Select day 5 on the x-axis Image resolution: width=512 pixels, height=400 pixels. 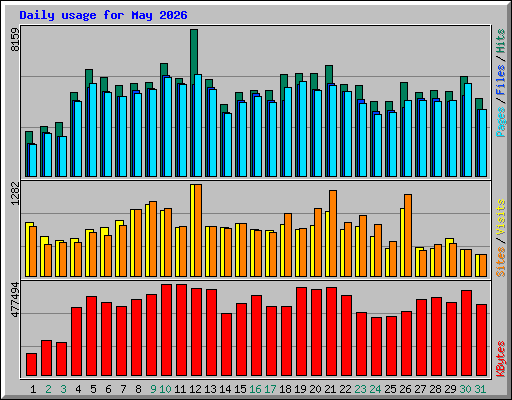[x=93, y=389]
